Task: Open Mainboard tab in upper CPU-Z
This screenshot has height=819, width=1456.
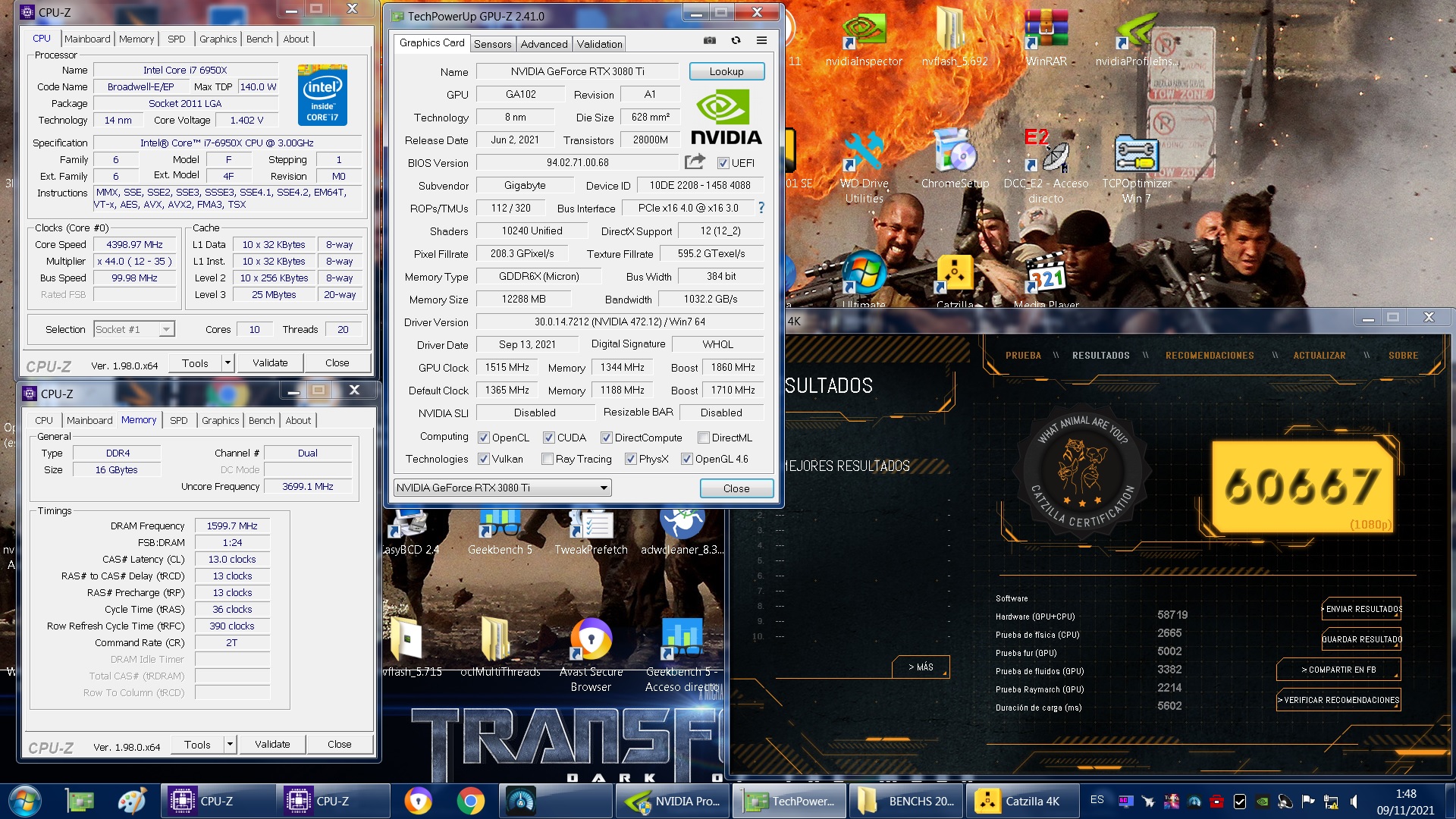Action: point(87,39)
